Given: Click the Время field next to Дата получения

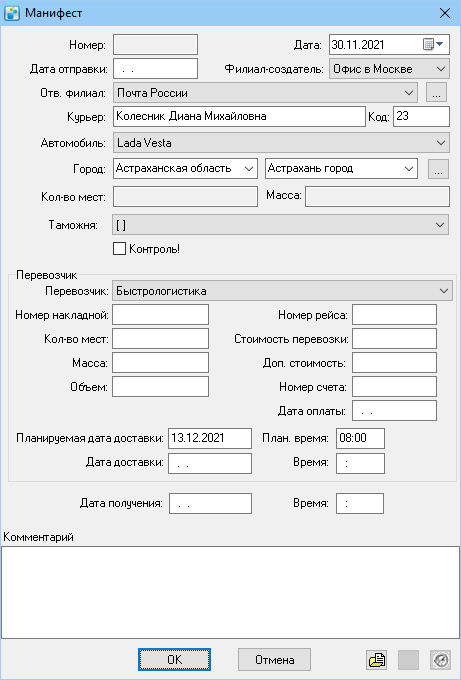Looking at the screenshot, I should (360, 503).
